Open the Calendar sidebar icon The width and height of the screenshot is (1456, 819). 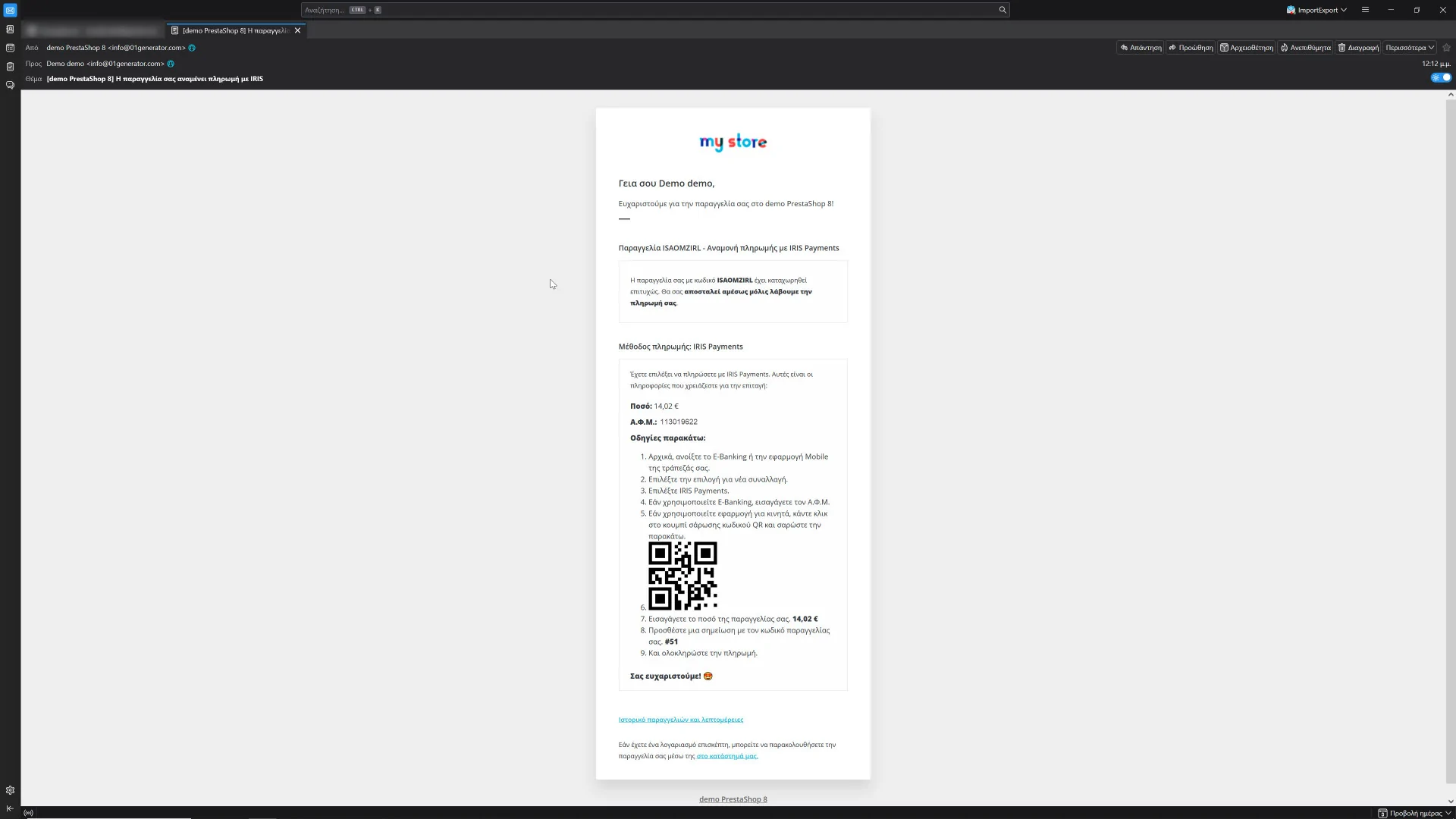tap(10, 48)
